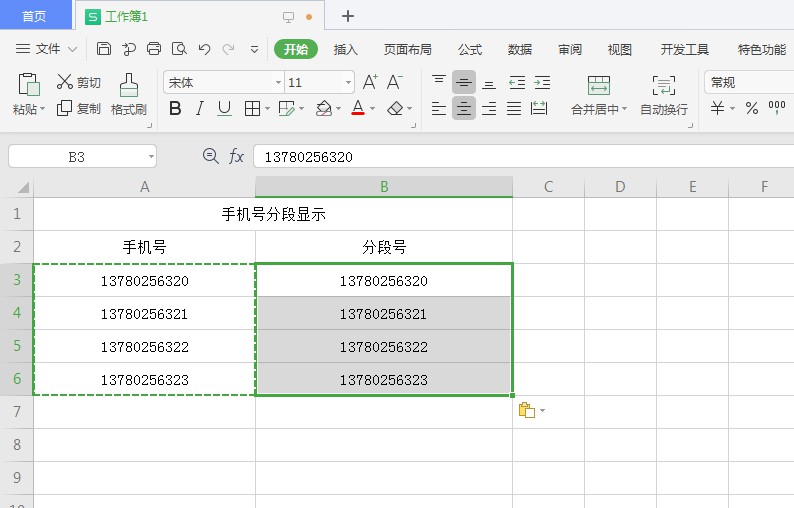
Task: Enable Wrap Text 自动换行
Action: point(663,94)
